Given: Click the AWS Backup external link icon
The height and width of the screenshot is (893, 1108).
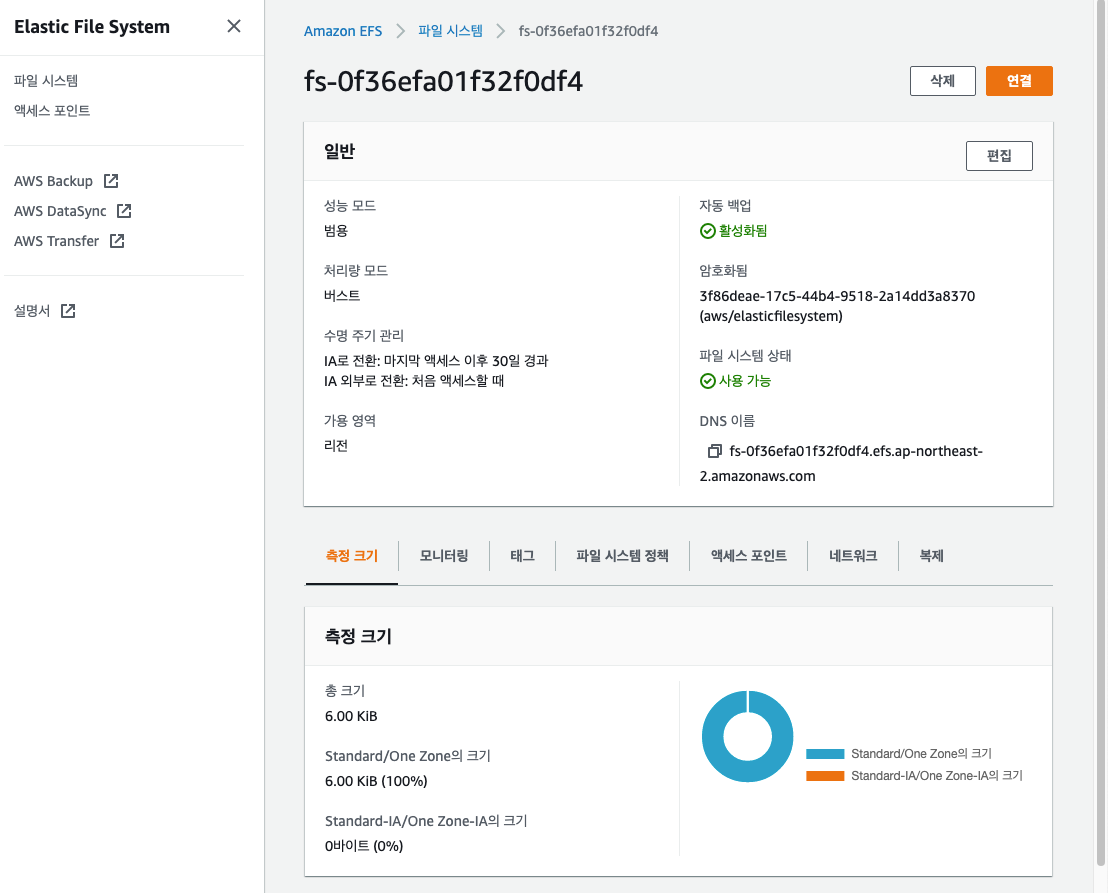Looking at the screenshot, I should 111,181.
